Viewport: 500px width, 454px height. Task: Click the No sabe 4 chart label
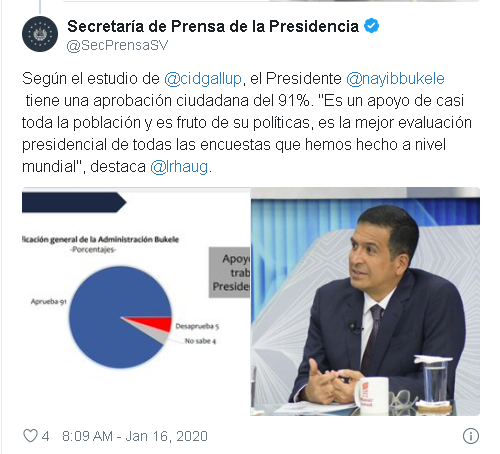[201, 341]
